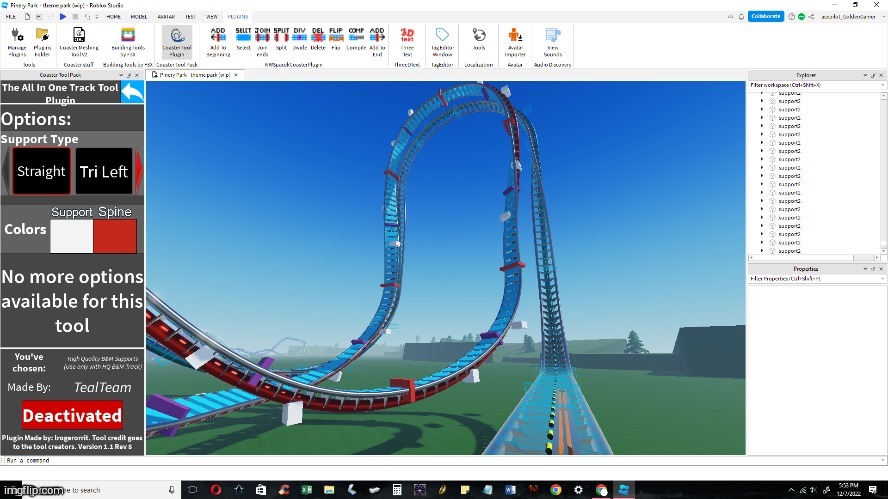
Task: Close the Pinery Park document tab
Action: pos(236,75)
